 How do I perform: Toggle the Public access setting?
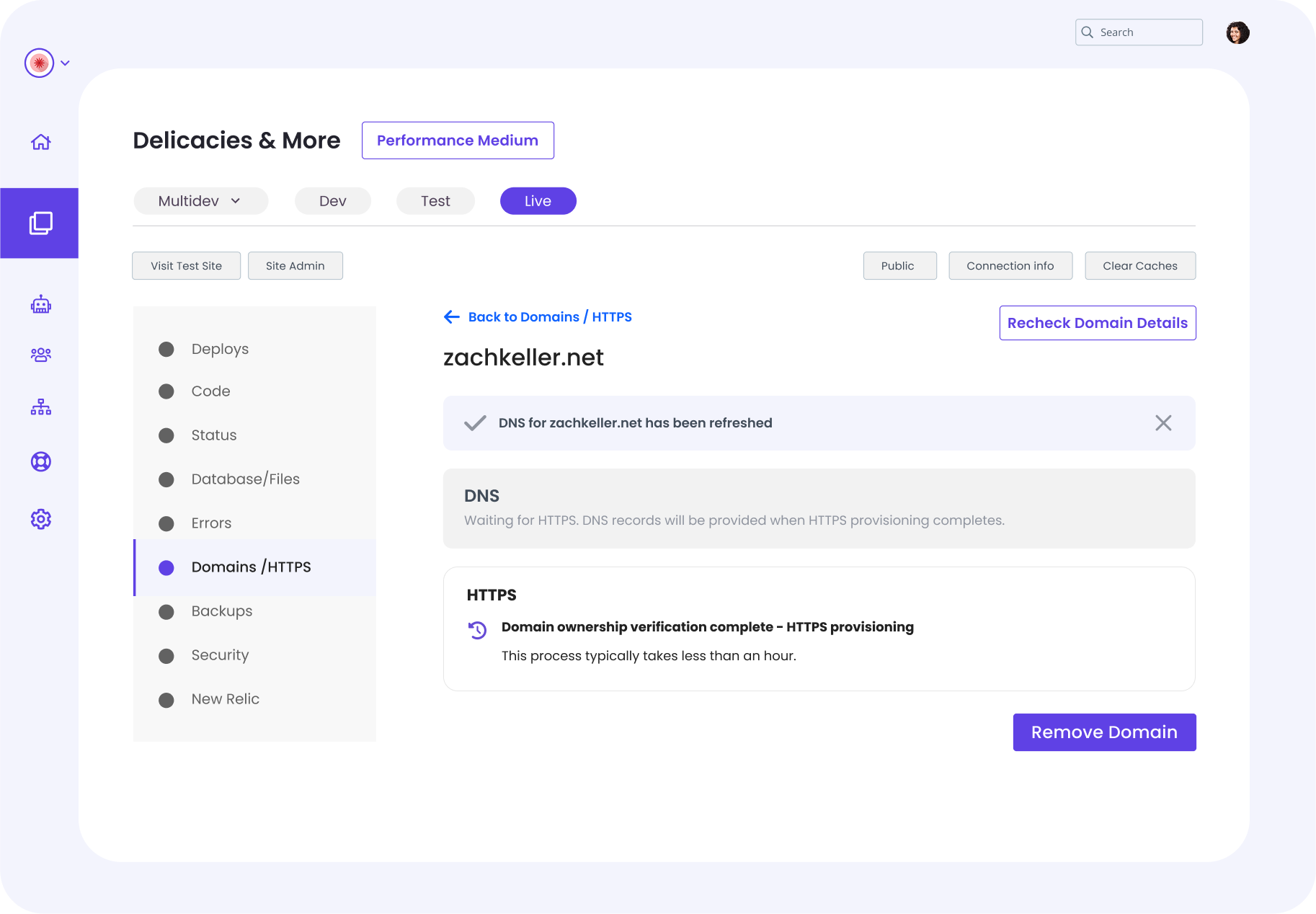click(x=899, y=265)
